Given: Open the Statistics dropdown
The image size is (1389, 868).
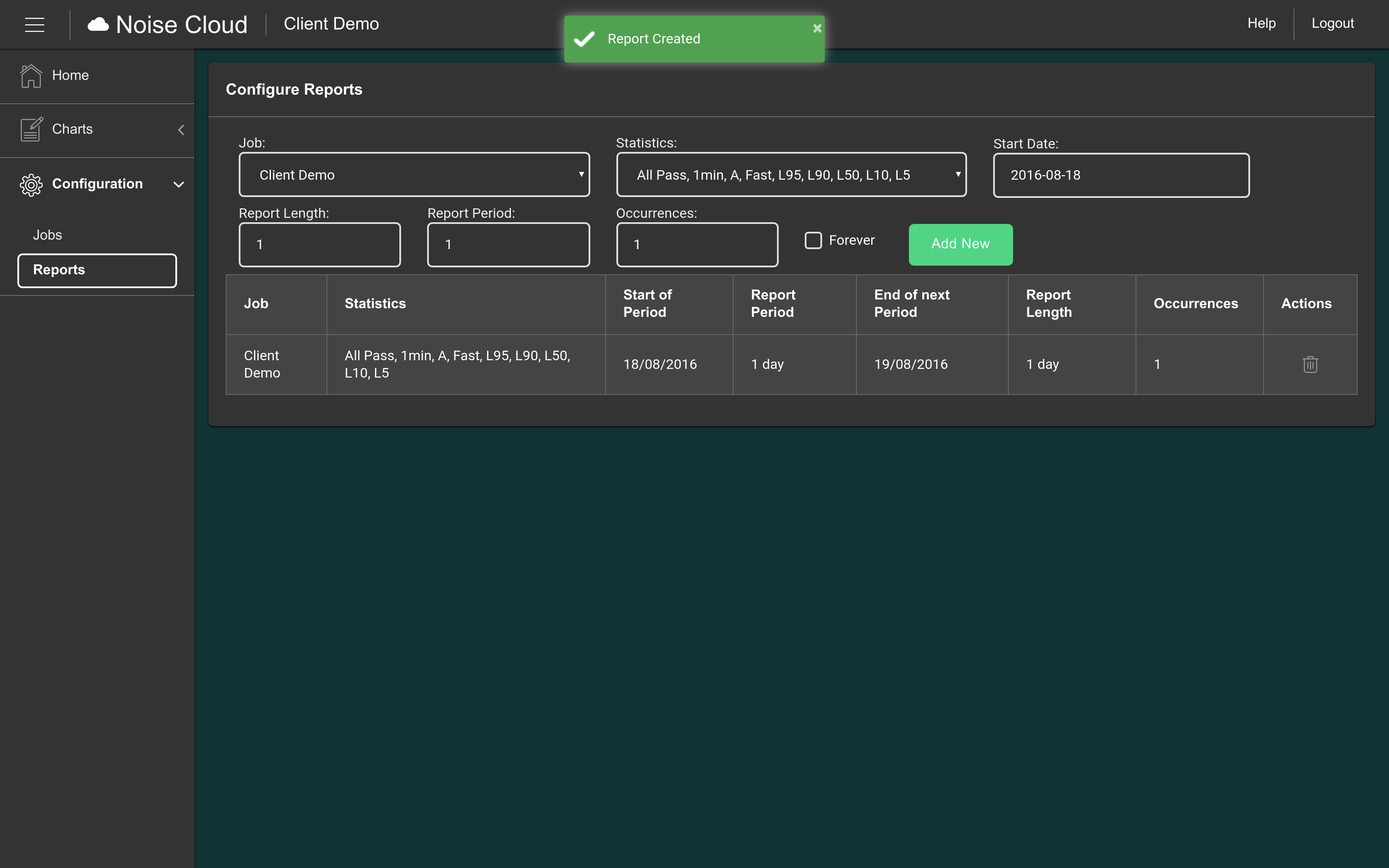Looking at the screenshot, I should click(791, 174).
